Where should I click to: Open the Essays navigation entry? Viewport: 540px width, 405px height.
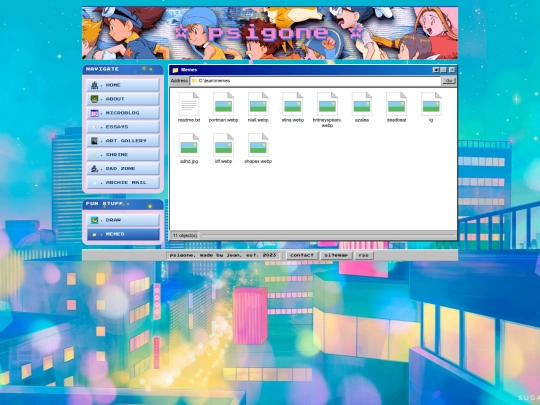(x=123, y=127)
